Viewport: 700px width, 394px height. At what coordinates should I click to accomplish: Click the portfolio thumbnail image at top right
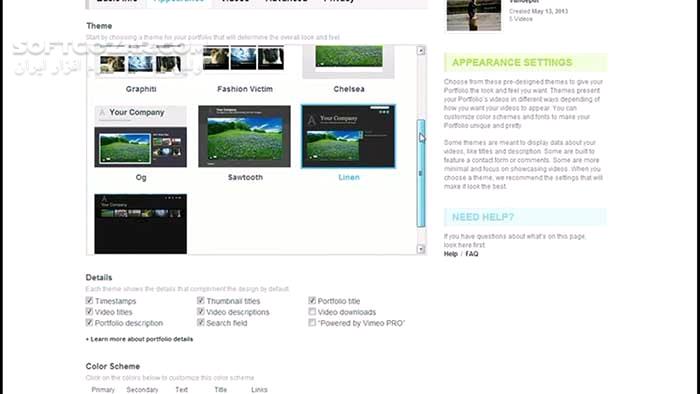point(474,15)
